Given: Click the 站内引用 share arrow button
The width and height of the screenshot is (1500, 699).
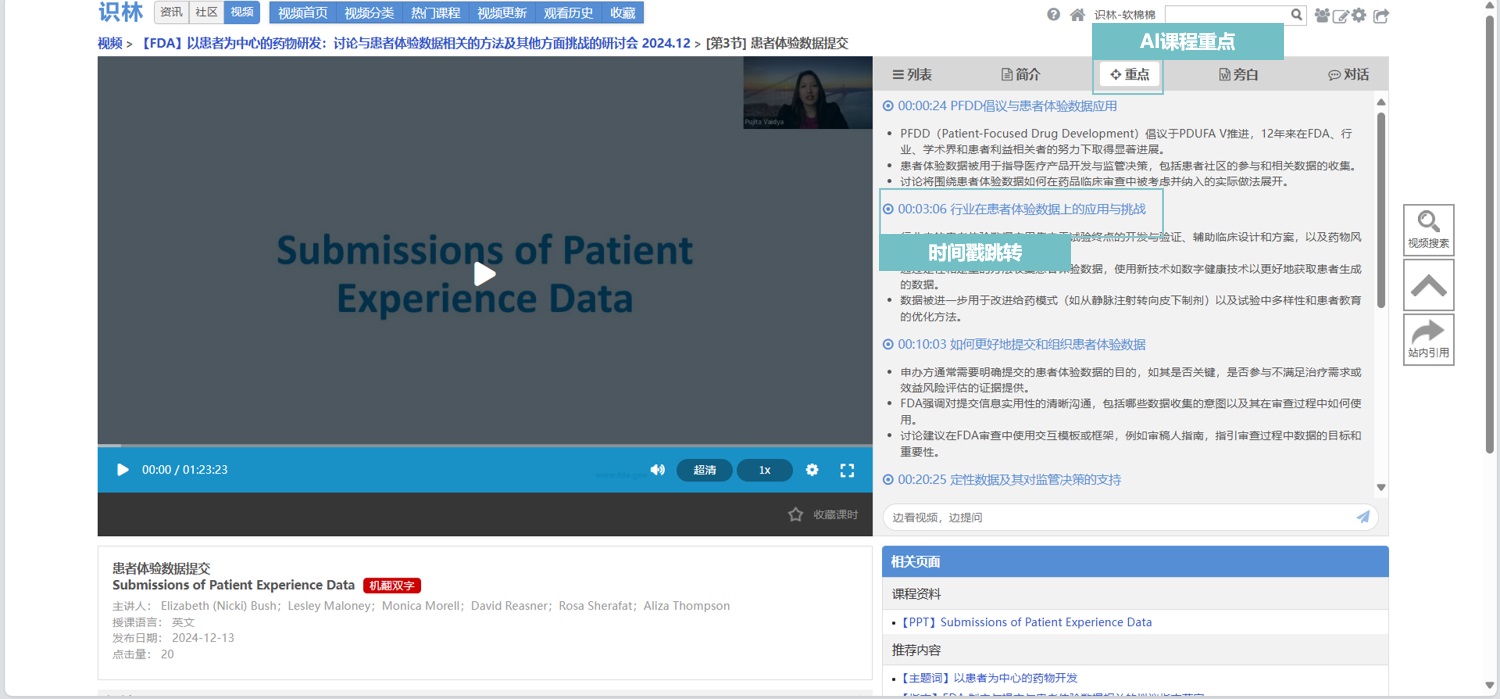Looking at the screenshot, I should coord(1428,339).
